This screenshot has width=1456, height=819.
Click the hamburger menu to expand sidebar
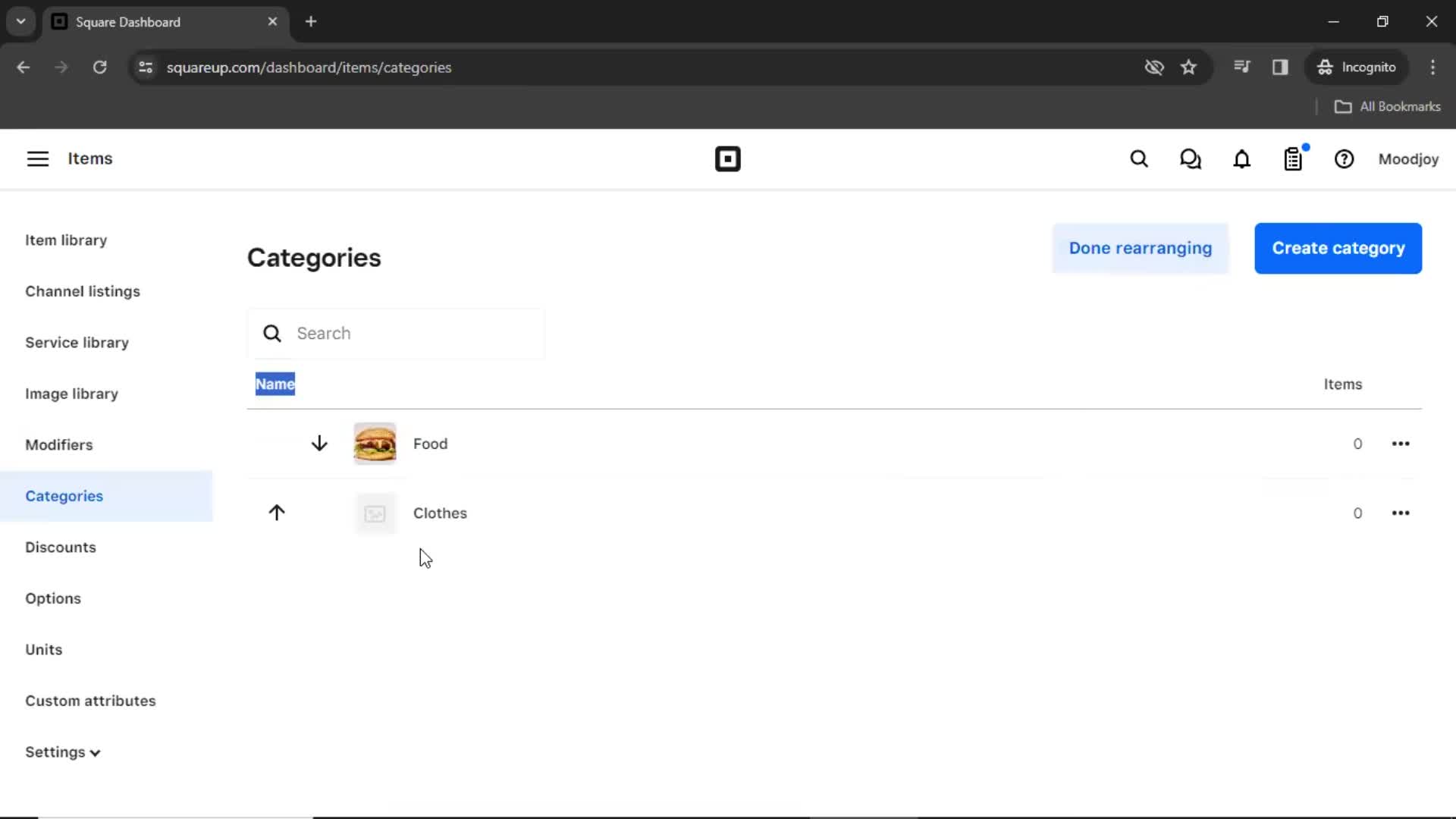tap(37, 158)
